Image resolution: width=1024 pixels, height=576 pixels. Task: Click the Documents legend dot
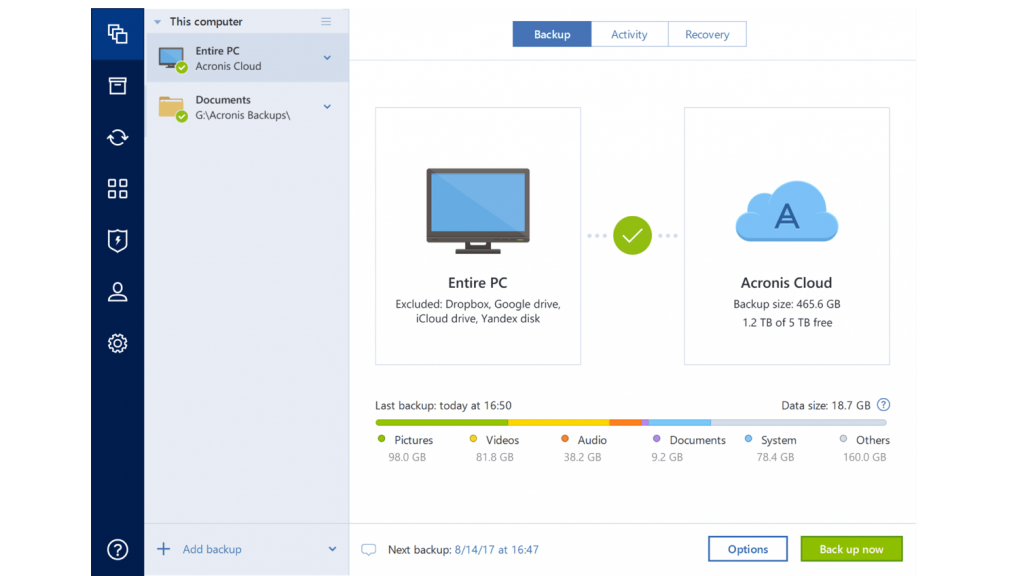pyautogui.click(x=656, y=439)
